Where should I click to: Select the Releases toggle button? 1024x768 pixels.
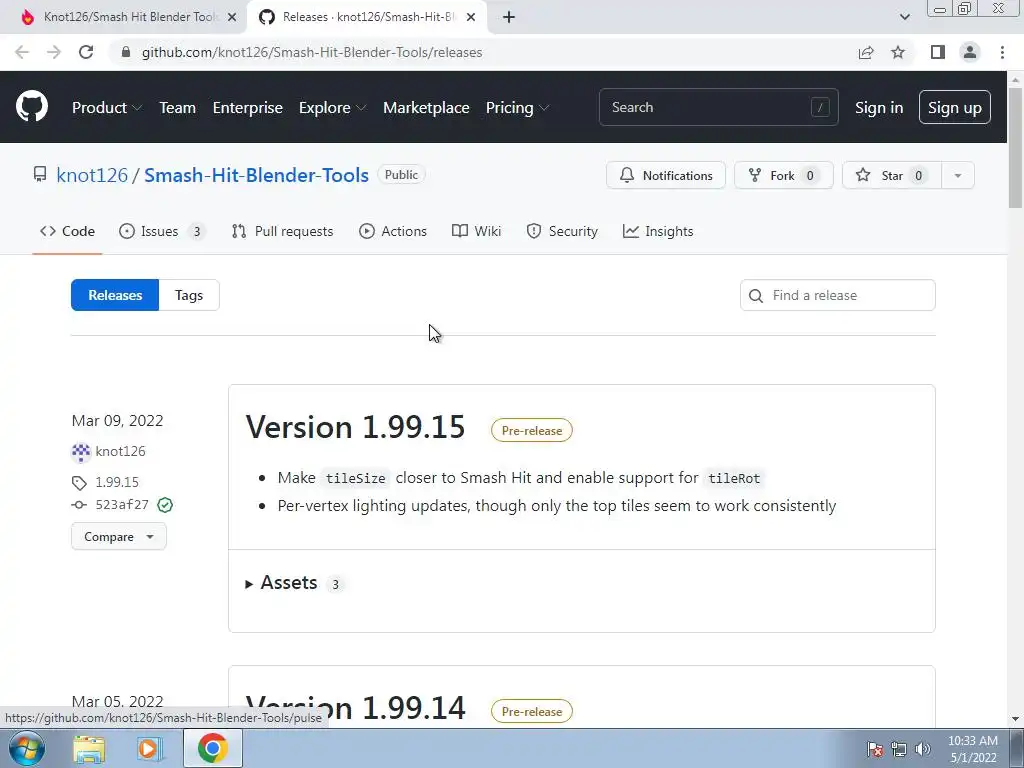[x=115, y=295]
